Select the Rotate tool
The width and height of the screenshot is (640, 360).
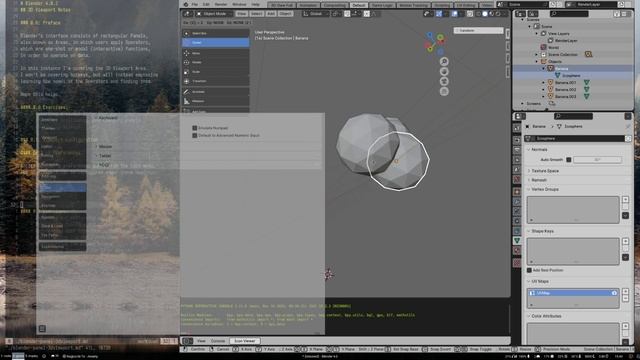[x=216, y=62]
